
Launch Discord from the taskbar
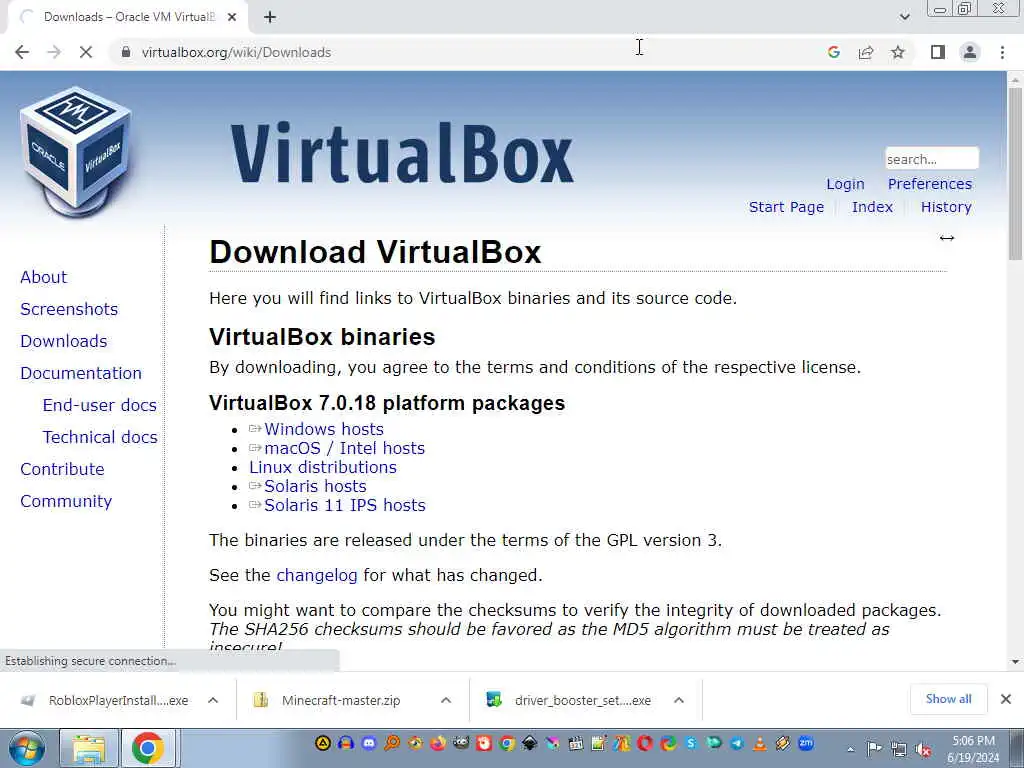tap(369, 743)
